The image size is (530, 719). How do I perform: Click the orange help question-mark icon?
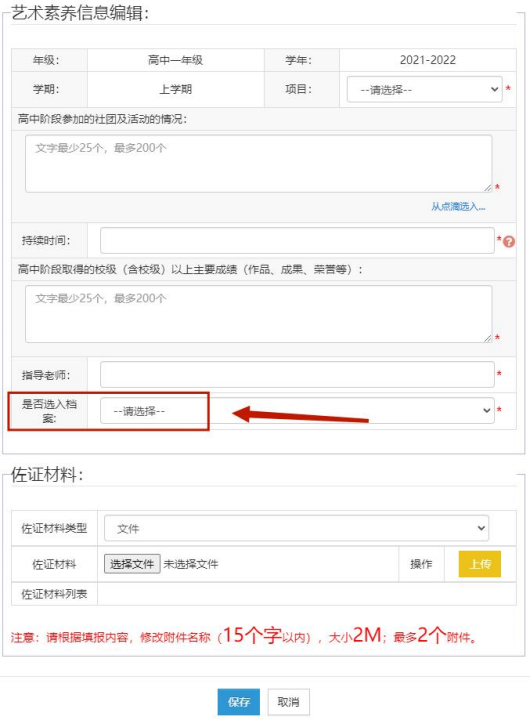click(x=508, y=241)
